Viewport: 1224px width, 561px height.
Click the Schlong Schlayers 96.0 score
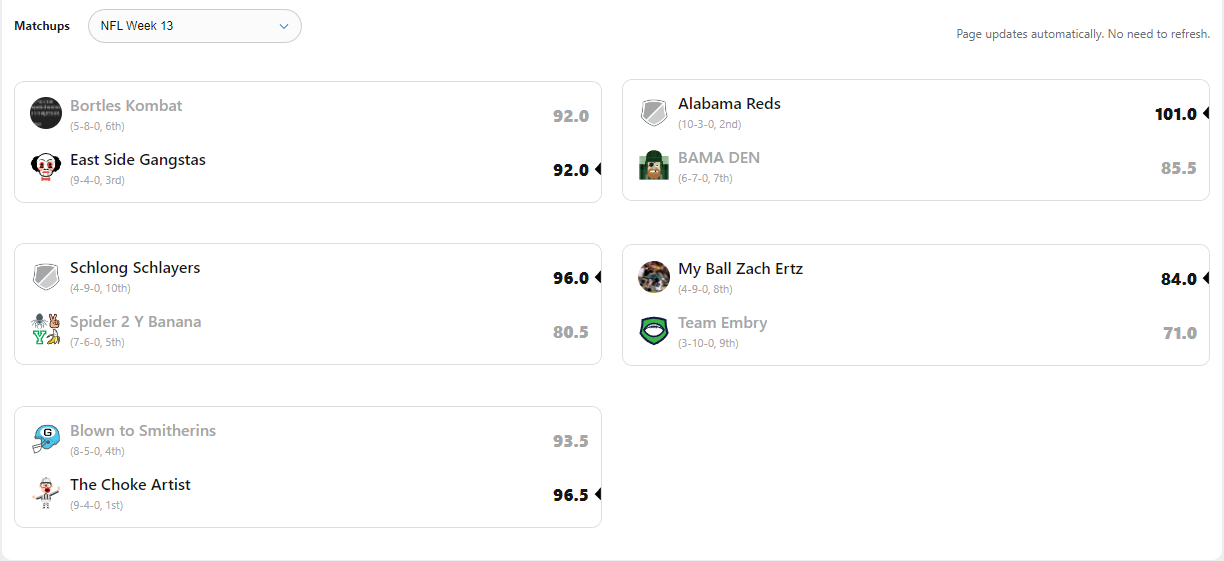click(570, 278)
